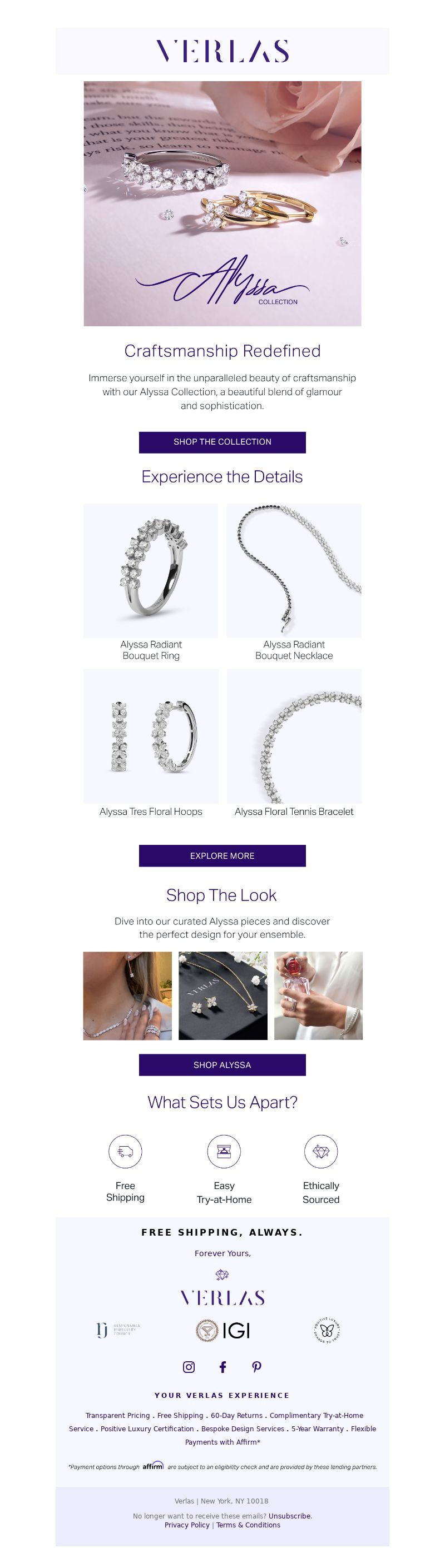Viewport: 445px width, 1568px height.
Task: Click the Verlas logo in header
Action: (x=222, y=51)
